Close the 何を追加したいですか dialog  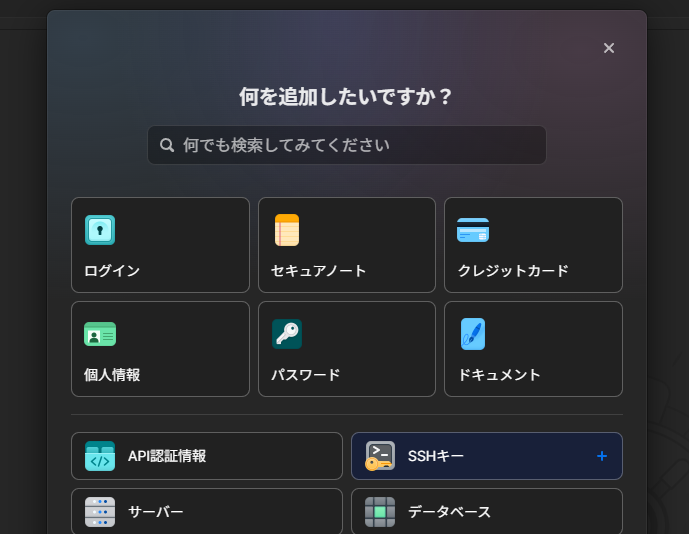pyautogui.click(x=609, y=48)
